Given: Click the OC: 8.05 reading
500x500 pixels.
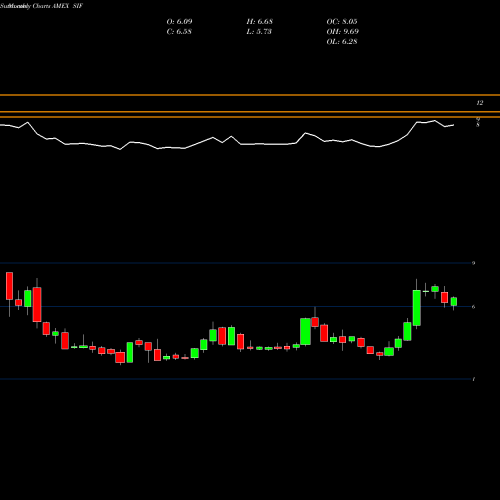Looking at the screenshot, I should 342,22.
